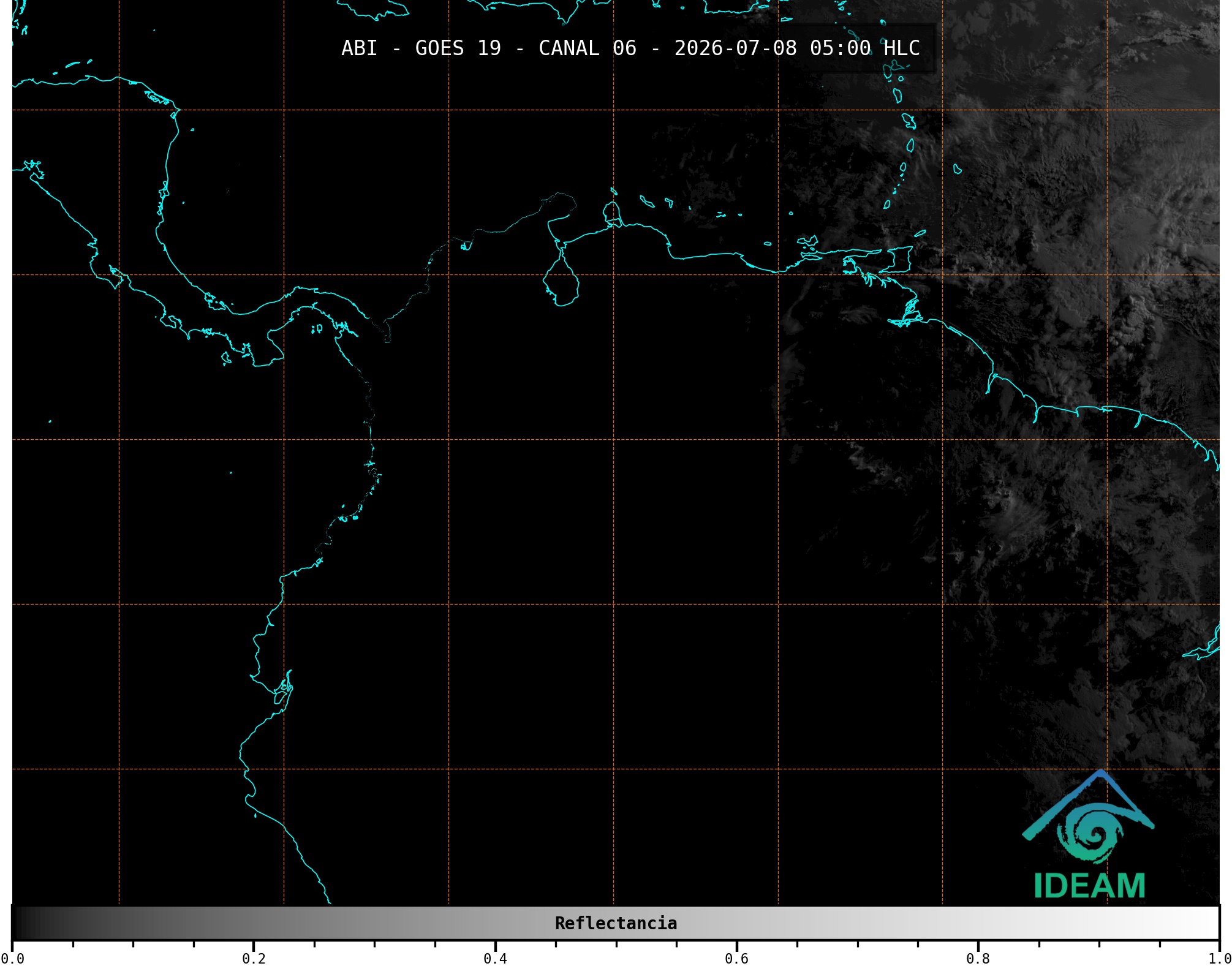Viewport: 1232px width, 966px height.
Task: Click the 0.4 colorbar tick label
Action: (x=495, y=959)
